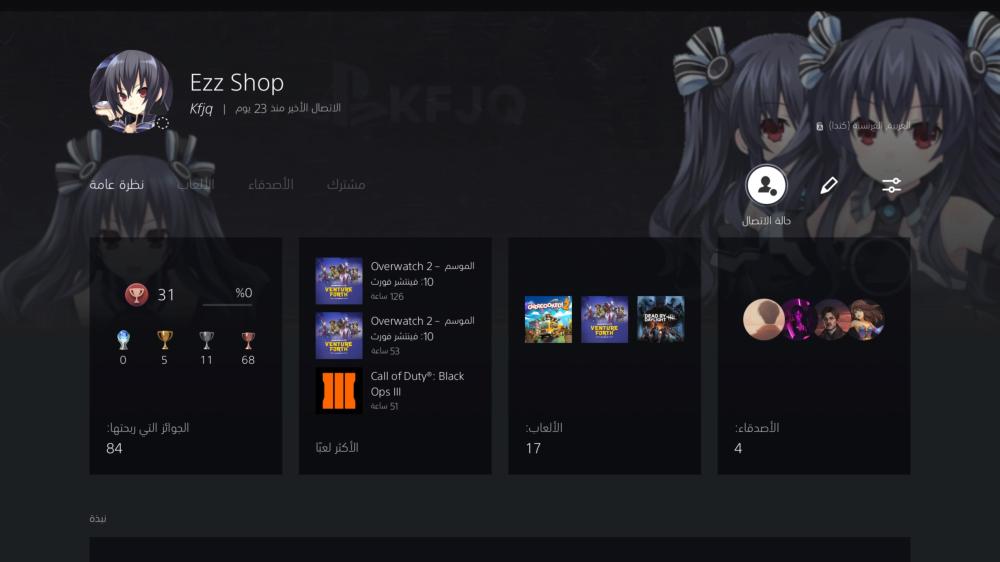Viewport: 1000px width, 562px height.
Task: Select the silver trophy icon
Action: 206,340
